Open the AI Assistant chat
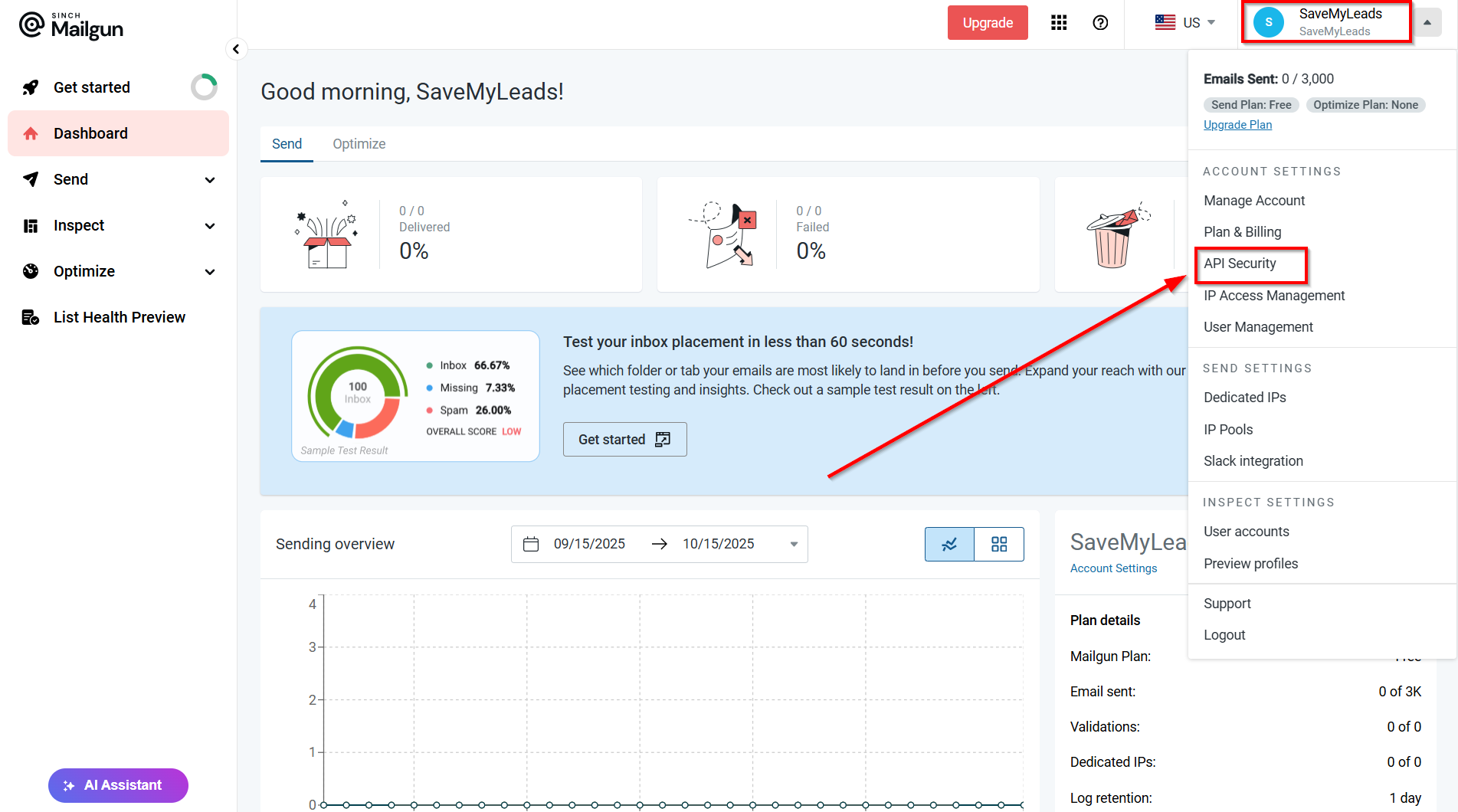Viewport: 1458px width, 812px height. (x=118, y=785)
